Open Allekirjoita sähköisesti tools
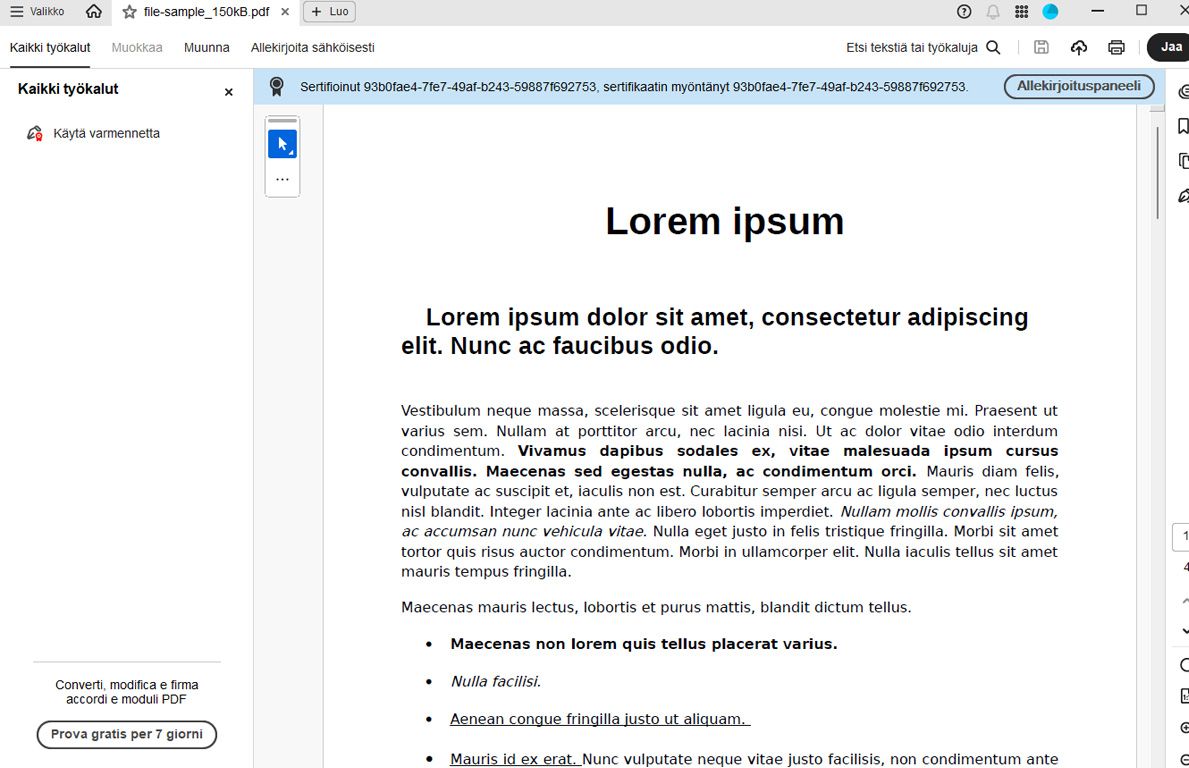The width and height of the screenshot is (1189, 768). (x=313, y=47)
